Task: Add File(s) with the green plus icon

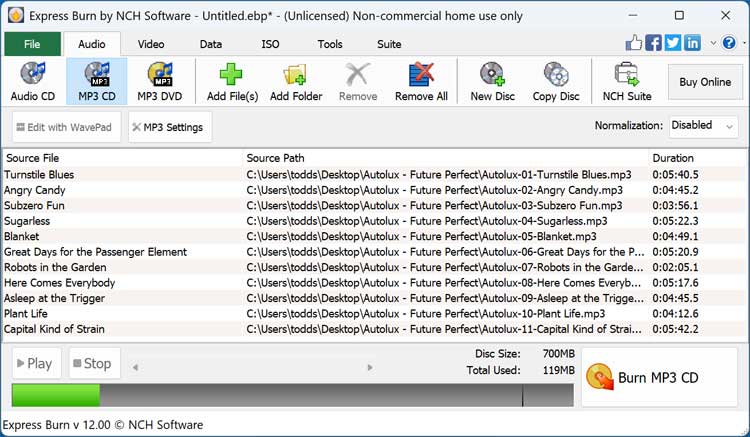Action: click(232, 81)
